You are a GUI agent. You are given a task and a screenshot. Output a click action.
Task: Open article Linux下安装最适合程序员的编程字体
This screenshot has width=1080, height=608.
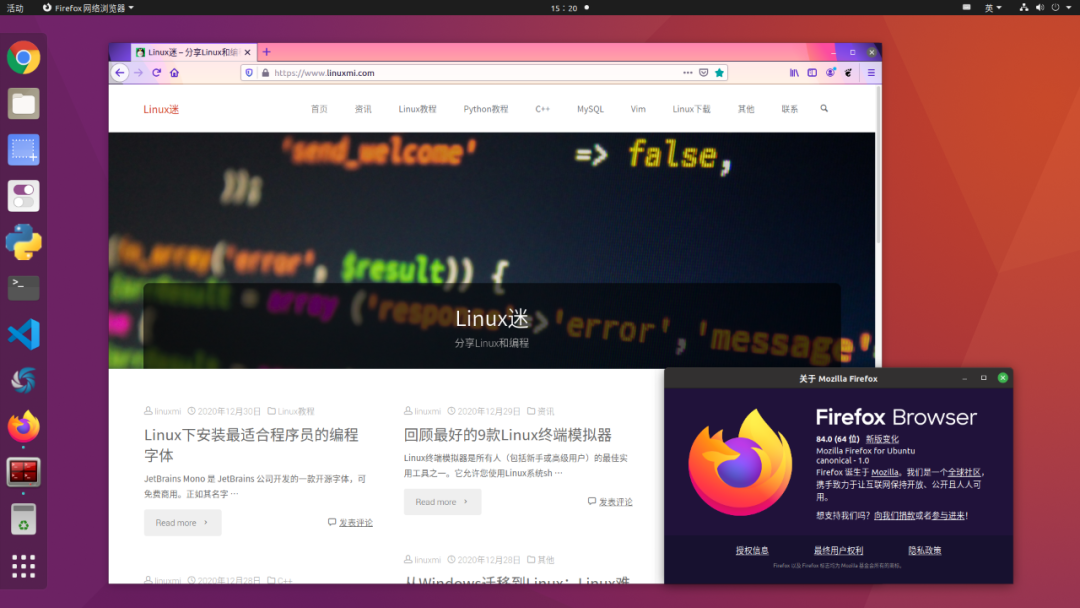pos(251,445)
